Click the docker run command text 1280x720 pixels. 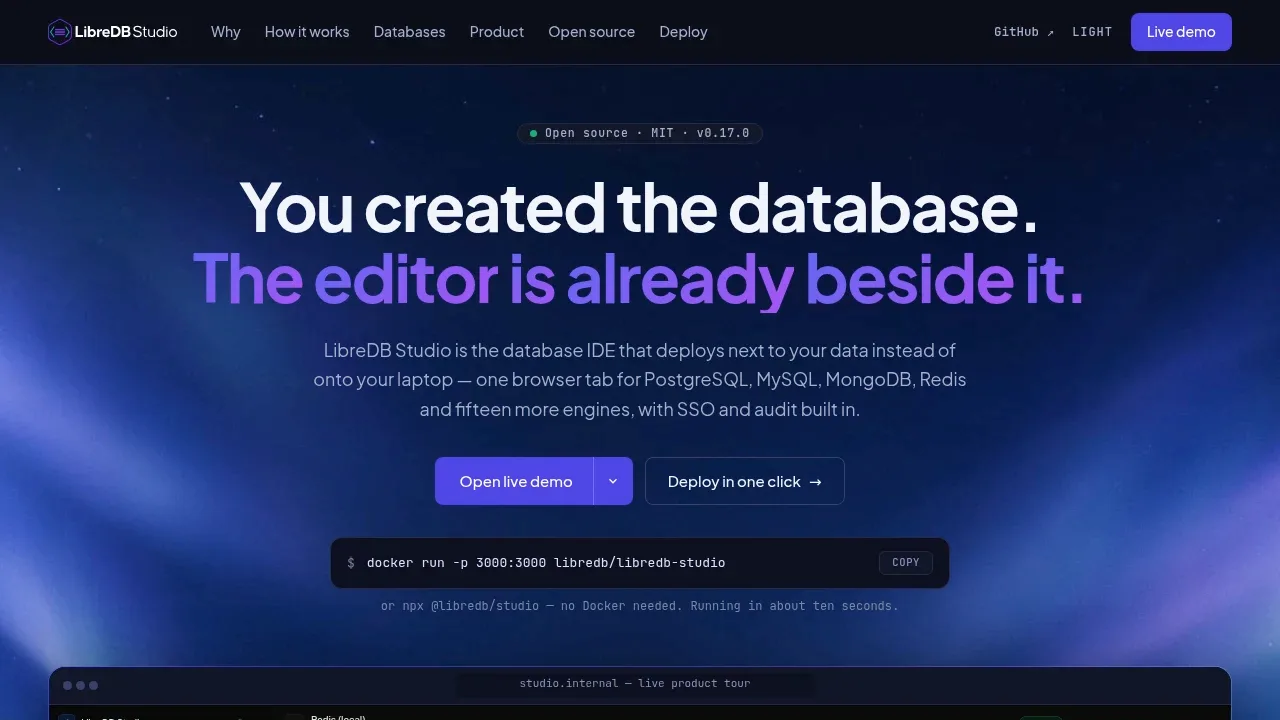click(546, 563)
